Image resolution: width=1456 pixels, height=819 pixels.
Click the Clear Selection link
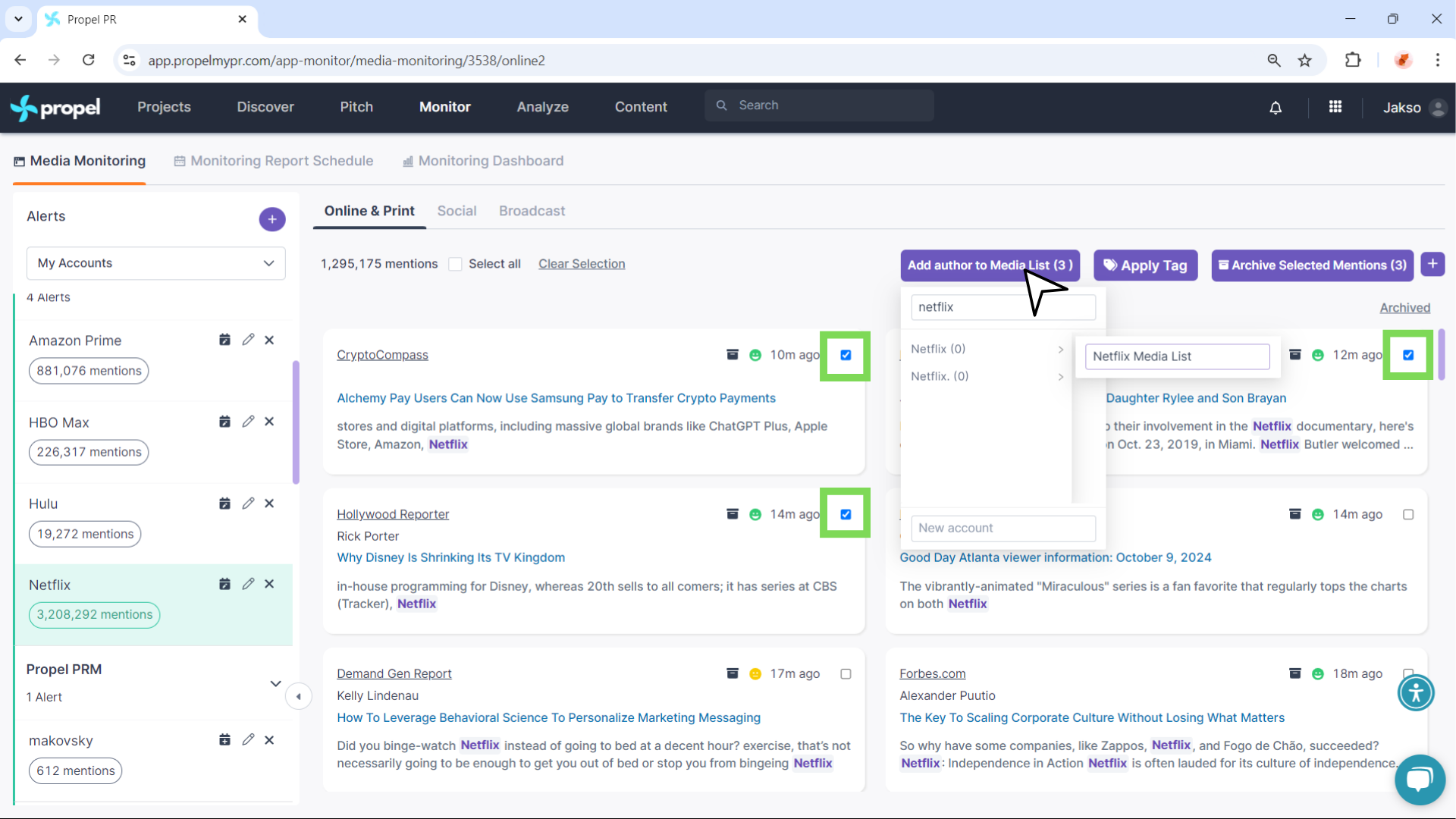tap(582, 264)
